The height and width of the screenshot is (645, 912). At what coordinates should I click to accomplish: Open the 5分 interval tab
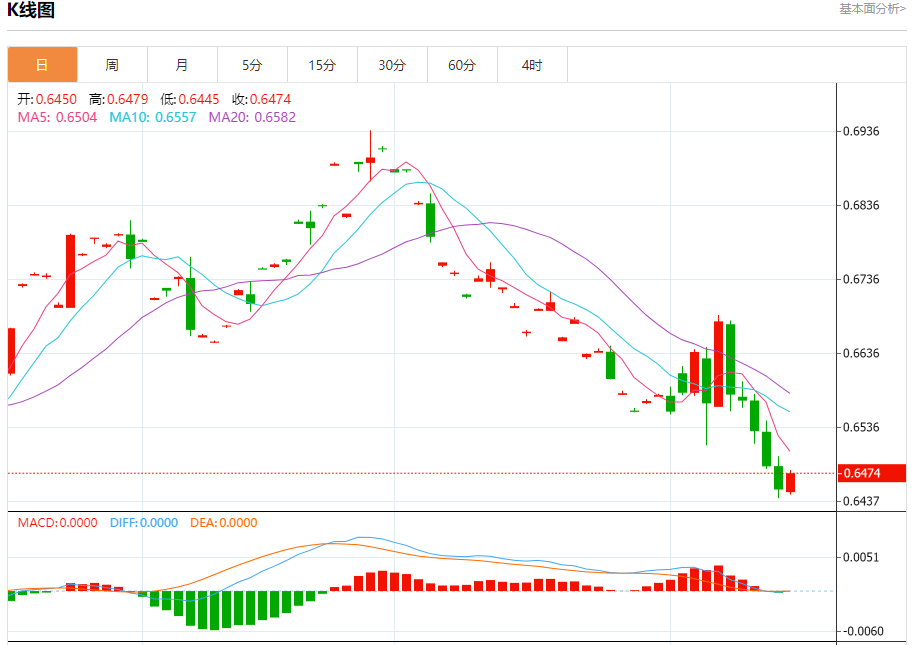(x=252, y=65)
